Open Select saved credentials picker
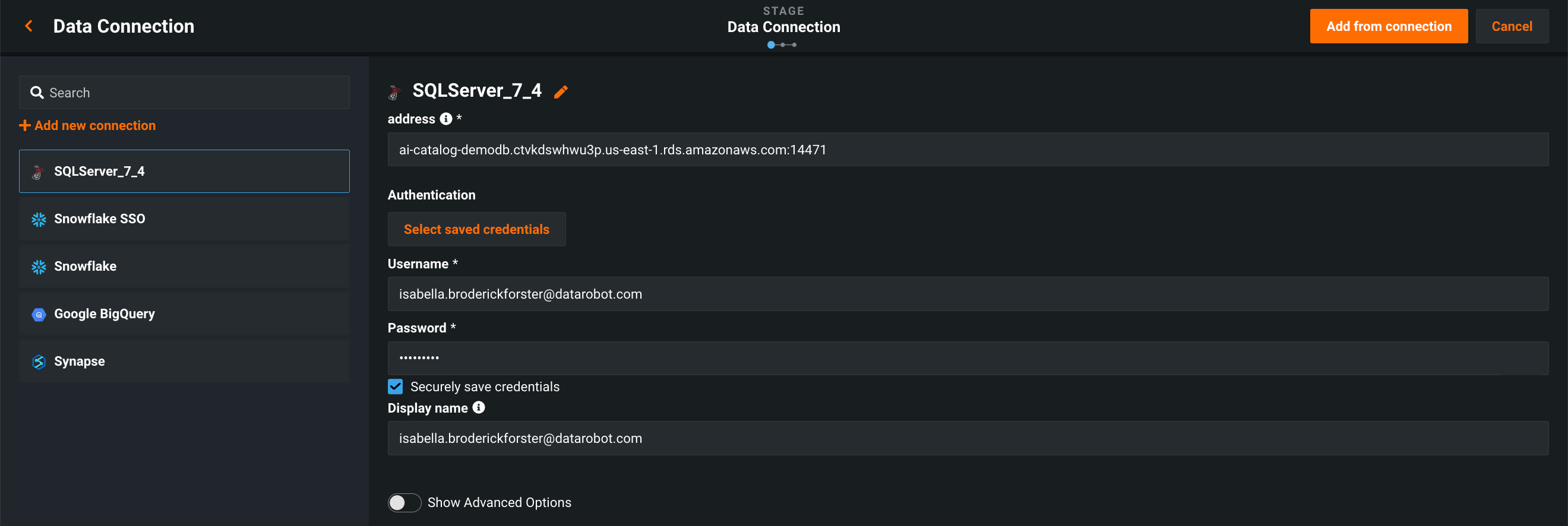This screenshot has width=1568, height=526. pyautogui.click(x=476, y=229)
